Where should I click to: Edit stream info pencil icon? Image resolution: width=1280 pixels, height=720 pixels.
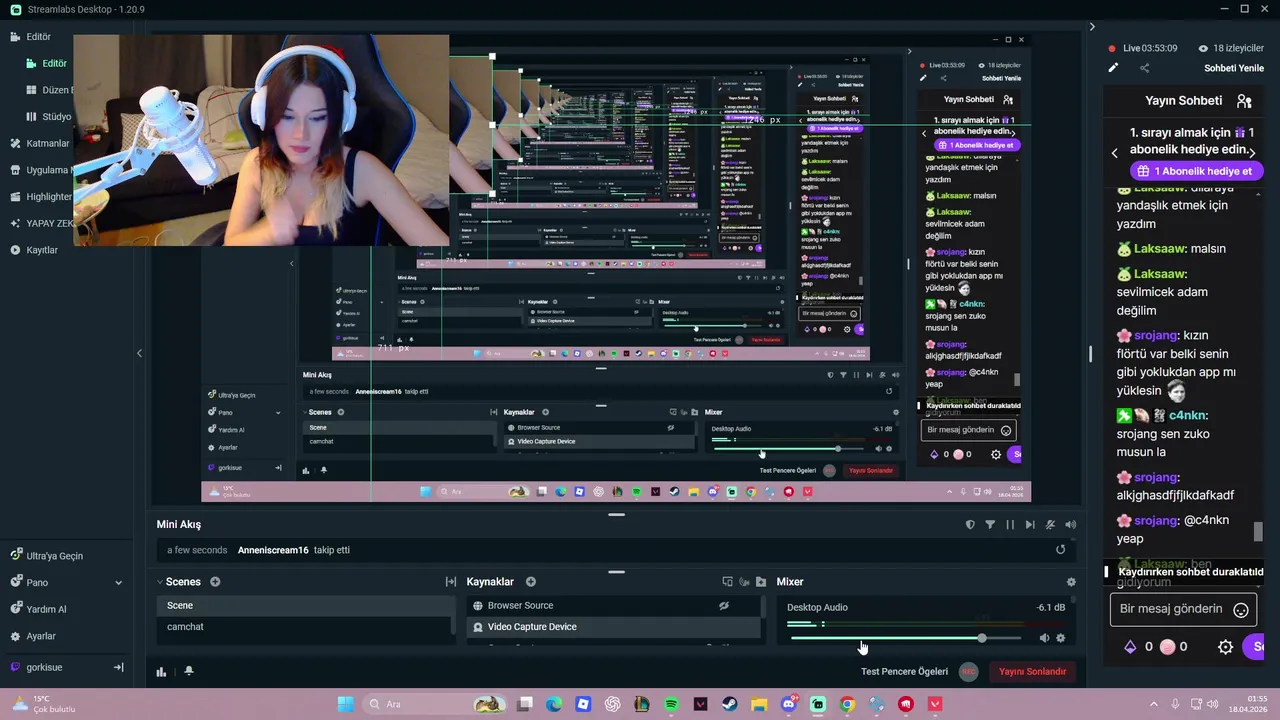point(1113,68)
